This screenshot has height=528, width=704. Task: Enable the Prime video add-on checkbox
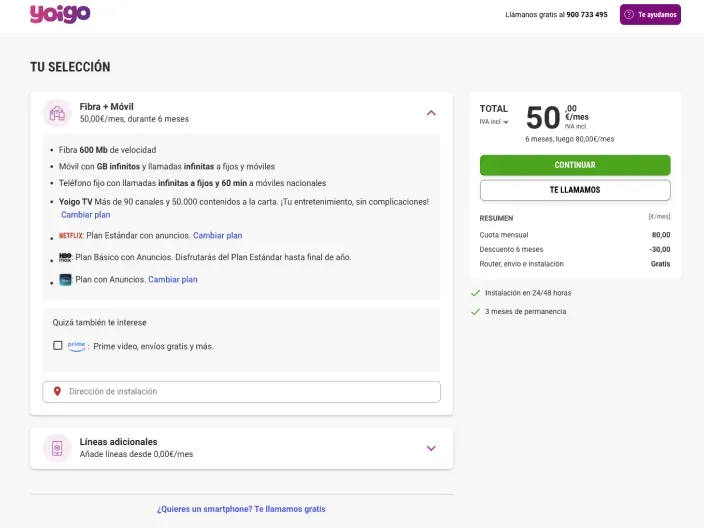57,346
